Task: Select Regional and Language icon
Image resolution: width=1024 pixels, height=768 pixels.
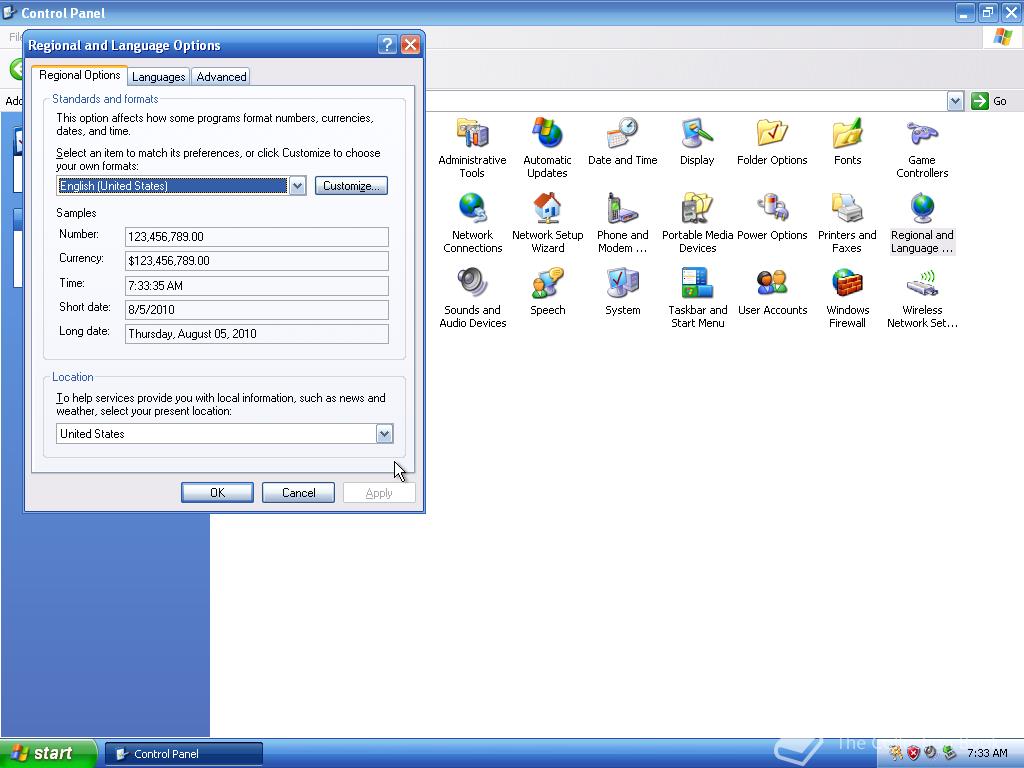Action: pyautogui.click(x=922, y=209)
